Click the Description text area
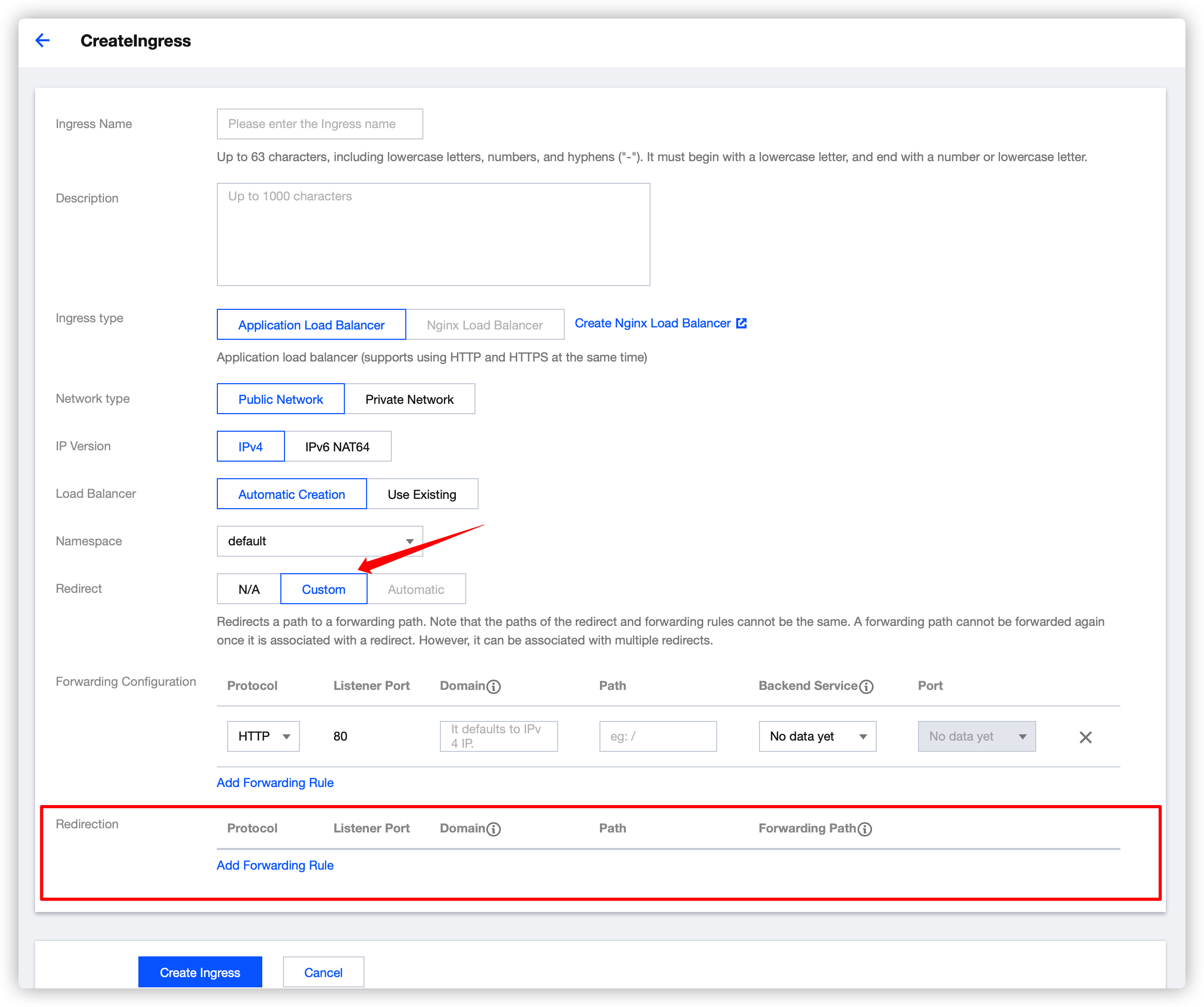 tap(433, 234)
